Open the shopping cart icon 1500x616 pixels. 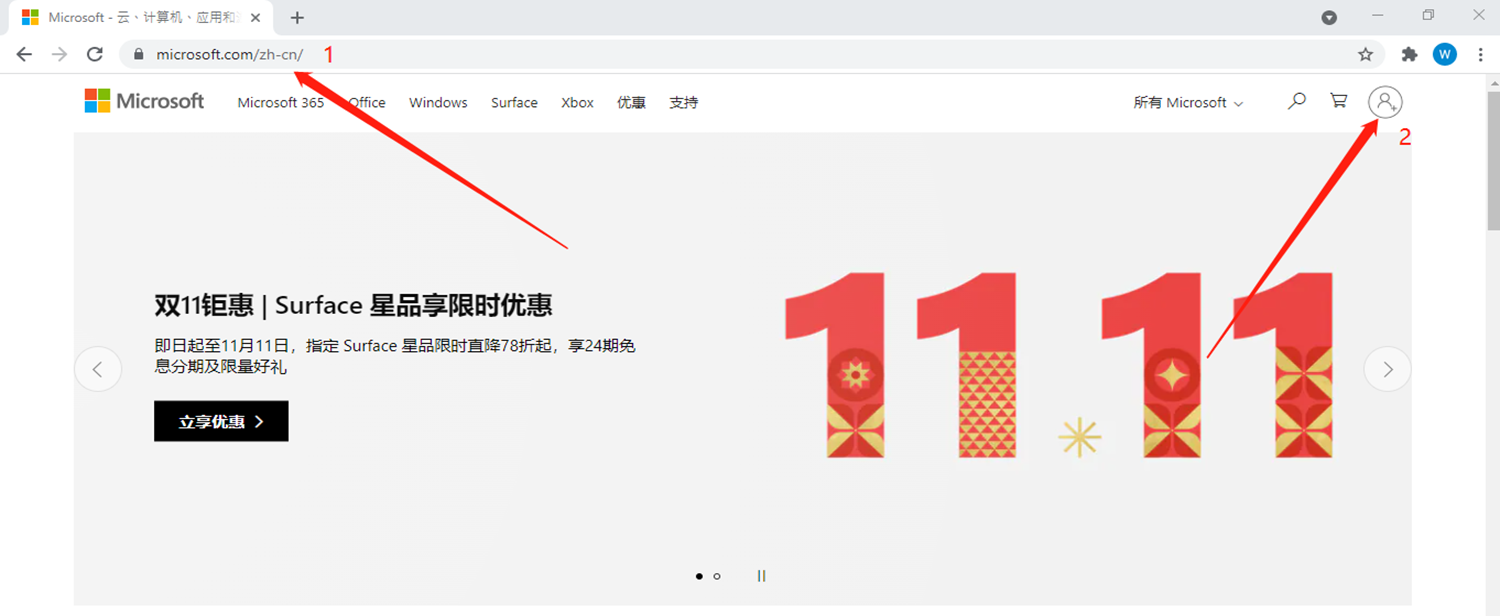[1338, 101]
